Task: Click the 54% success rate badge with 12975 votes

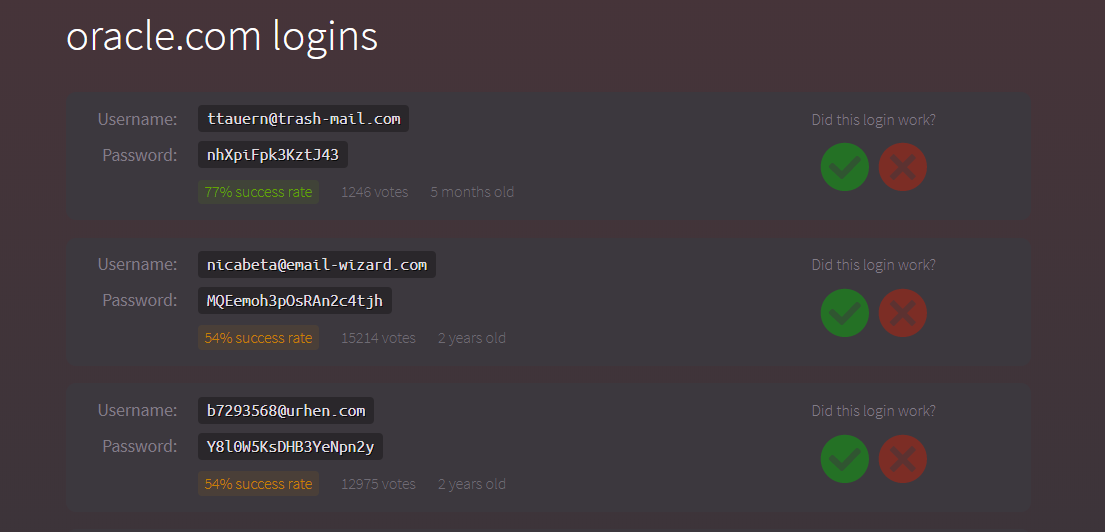Action: 258,483
